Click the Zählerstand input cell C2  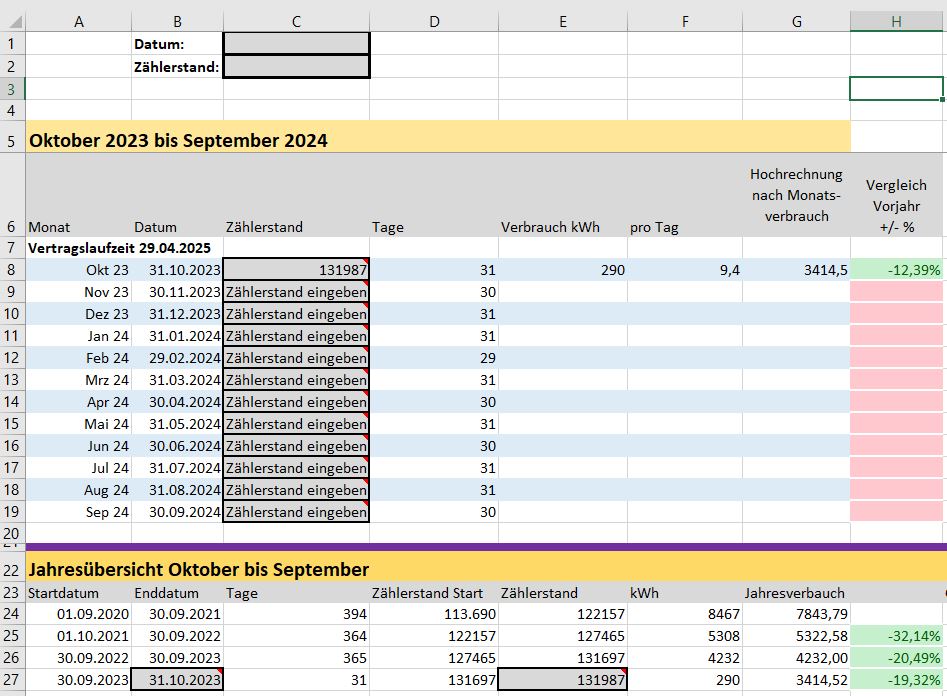[x=297, y=66]
